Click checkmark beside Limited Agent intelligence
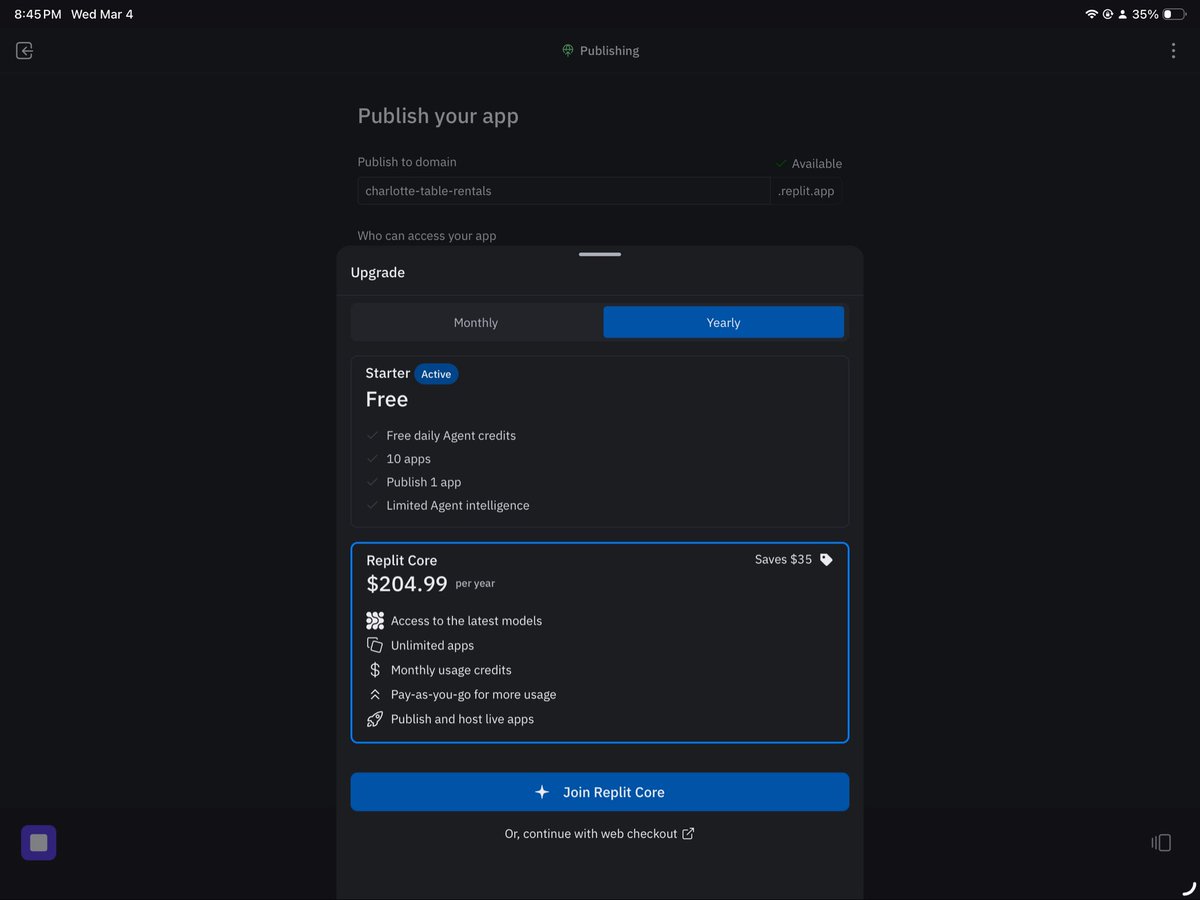The image size is (1200, 900). (x=373, y=505)
